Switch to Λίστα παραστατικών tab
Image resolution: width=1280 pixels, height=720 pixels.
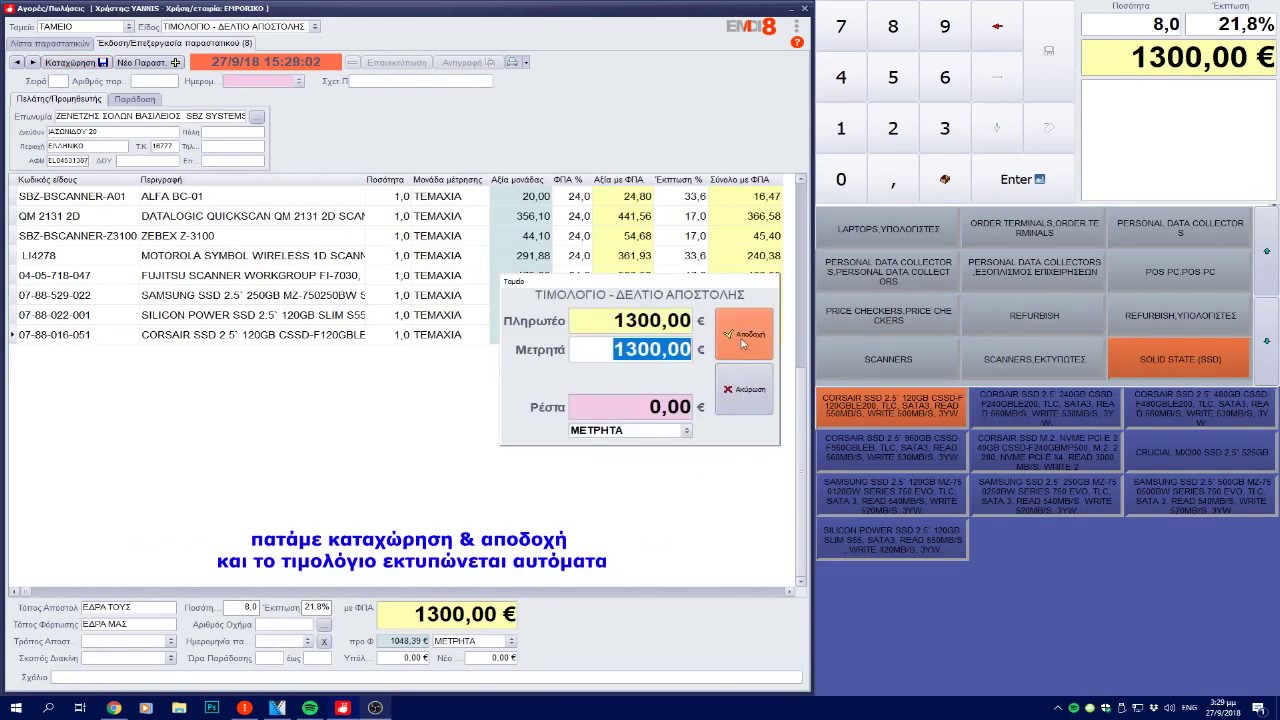(x=50, y=44)
